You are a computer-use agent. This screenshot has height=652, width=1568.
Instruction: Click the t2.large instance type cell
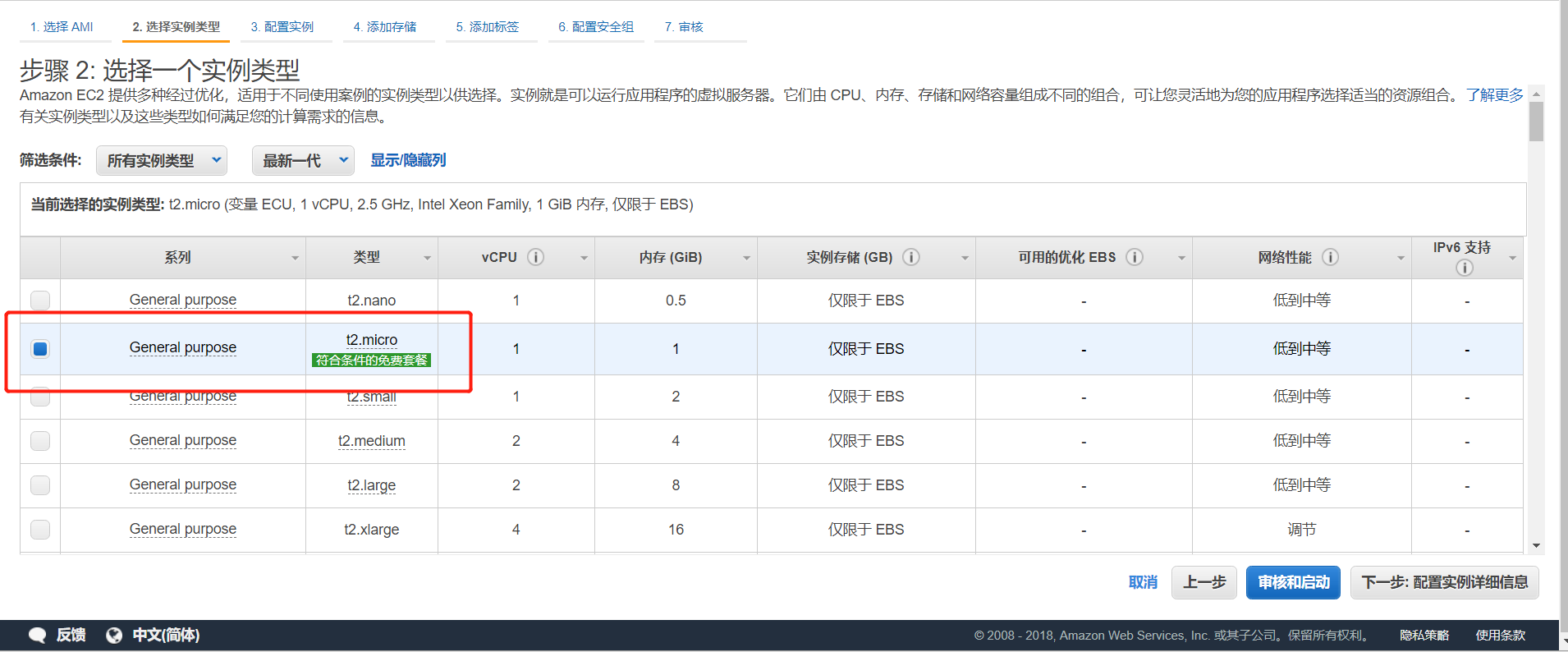click(371, 485)
